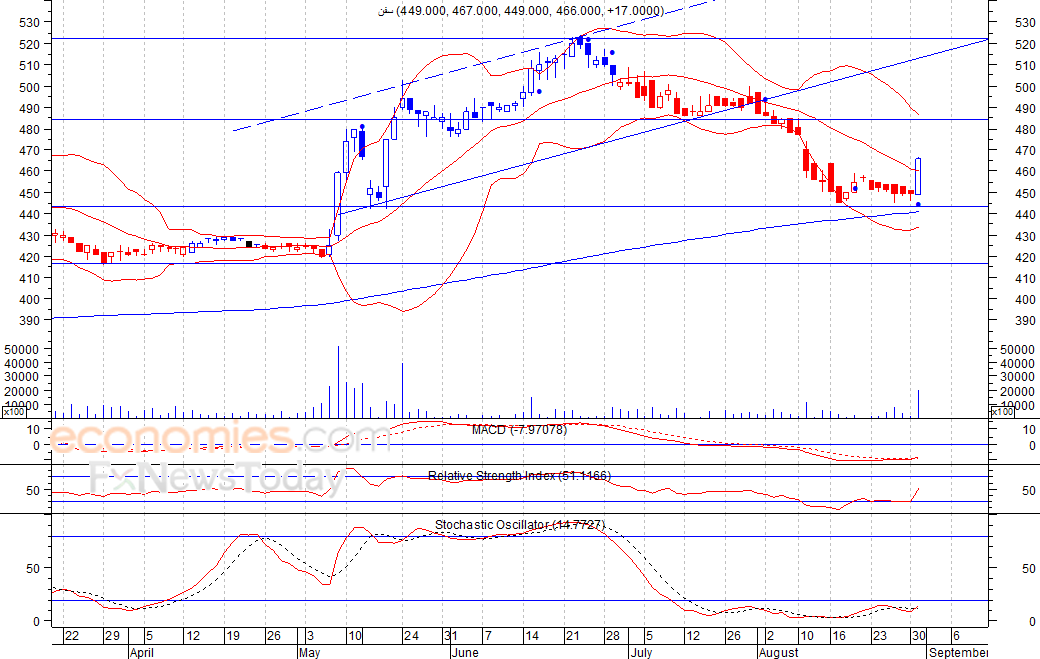This screenshot has height=659, width=1040.
Task: Click date label 30 on the time axis
Action: (919, 636)
